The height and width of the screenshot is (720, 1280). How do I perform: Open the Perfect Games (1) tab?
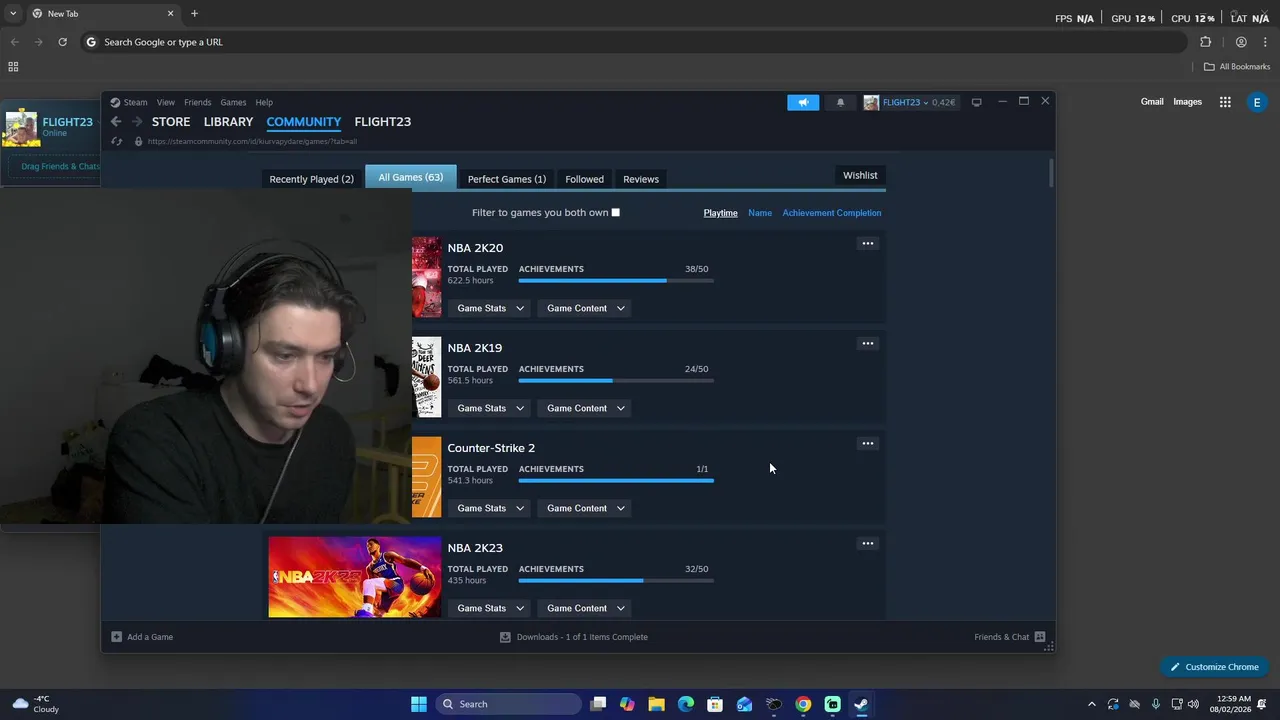(507, 179)
